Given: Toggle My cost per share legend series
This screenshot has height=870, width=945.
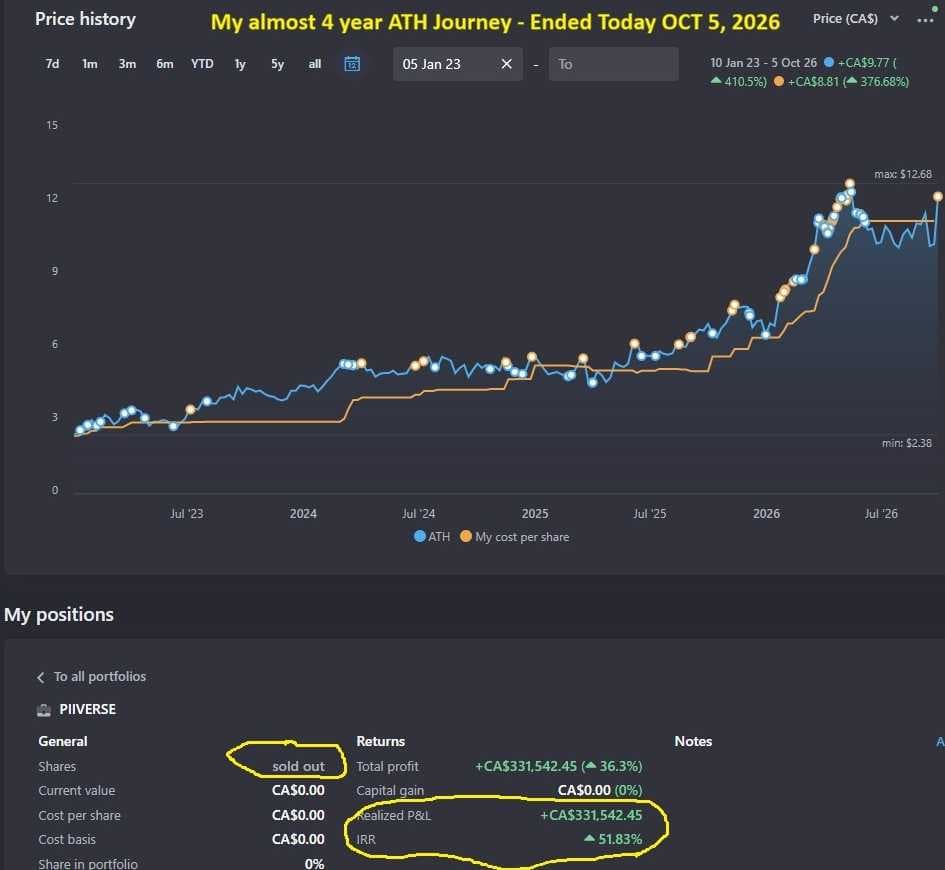Looking at the screenshot, I should click(x=515, y=537).
